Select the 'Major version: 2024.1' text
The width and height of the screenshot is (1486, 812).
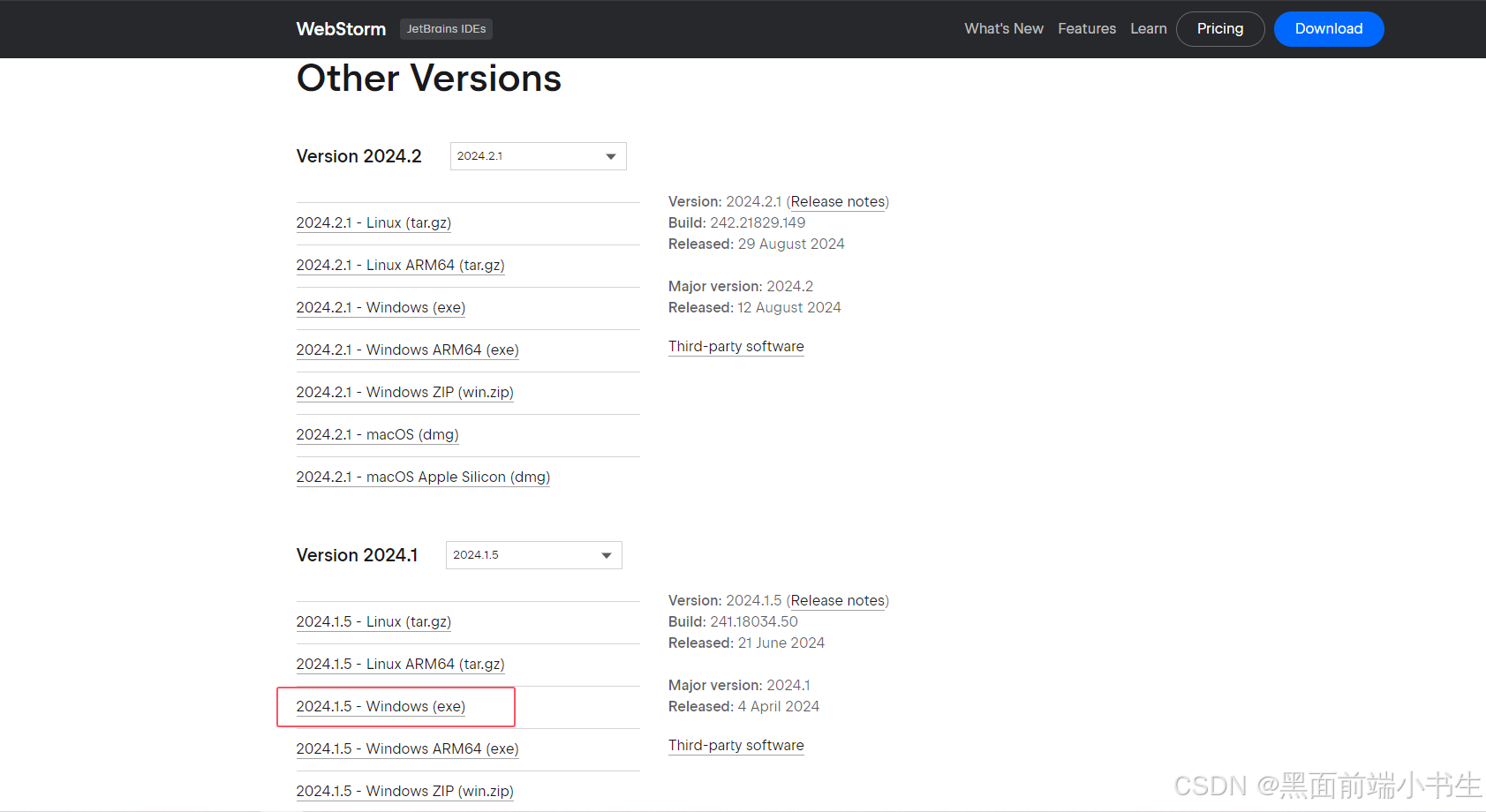739,686
